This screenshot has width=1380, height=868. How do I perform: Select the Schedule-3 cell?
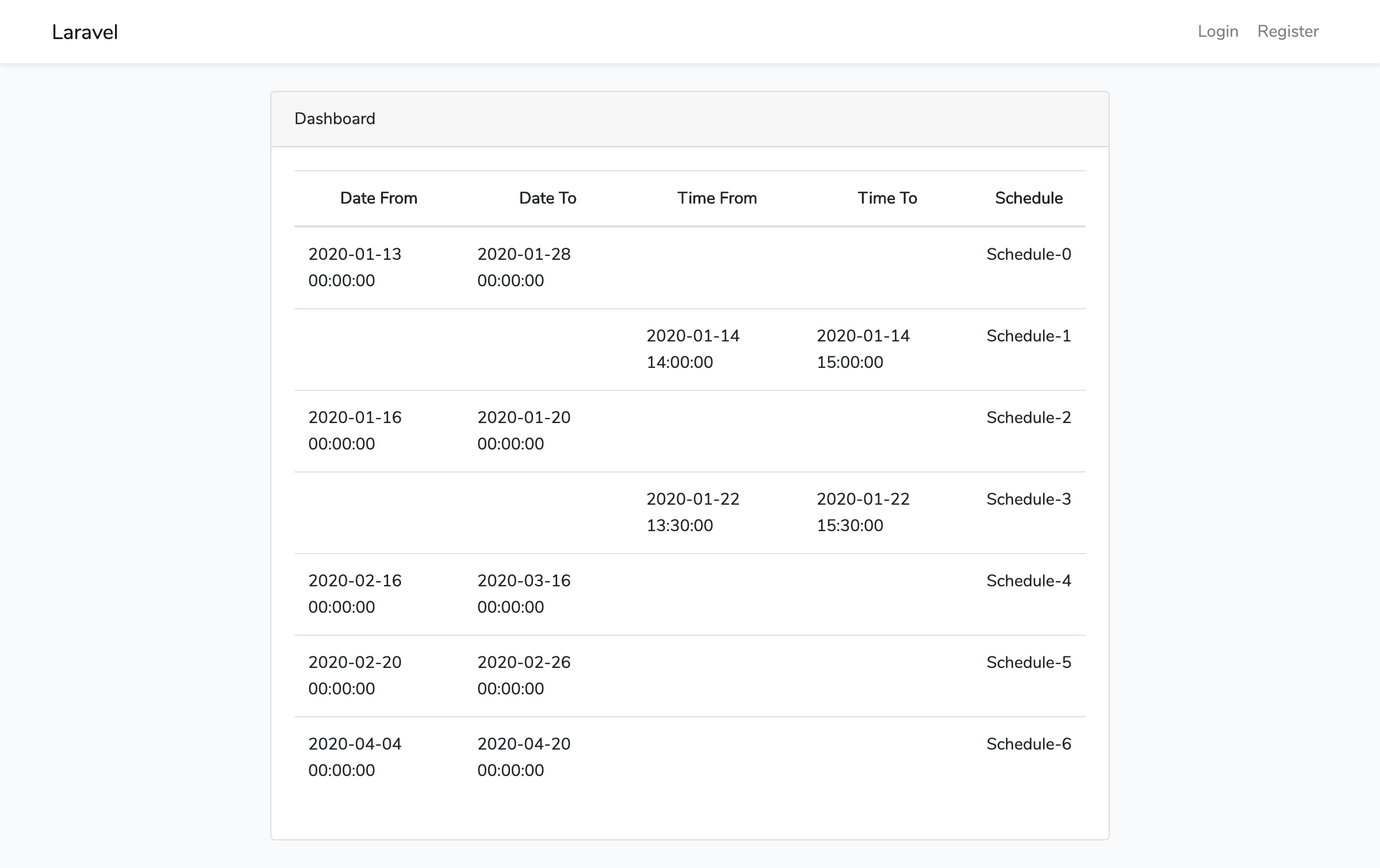(1028, 500)
